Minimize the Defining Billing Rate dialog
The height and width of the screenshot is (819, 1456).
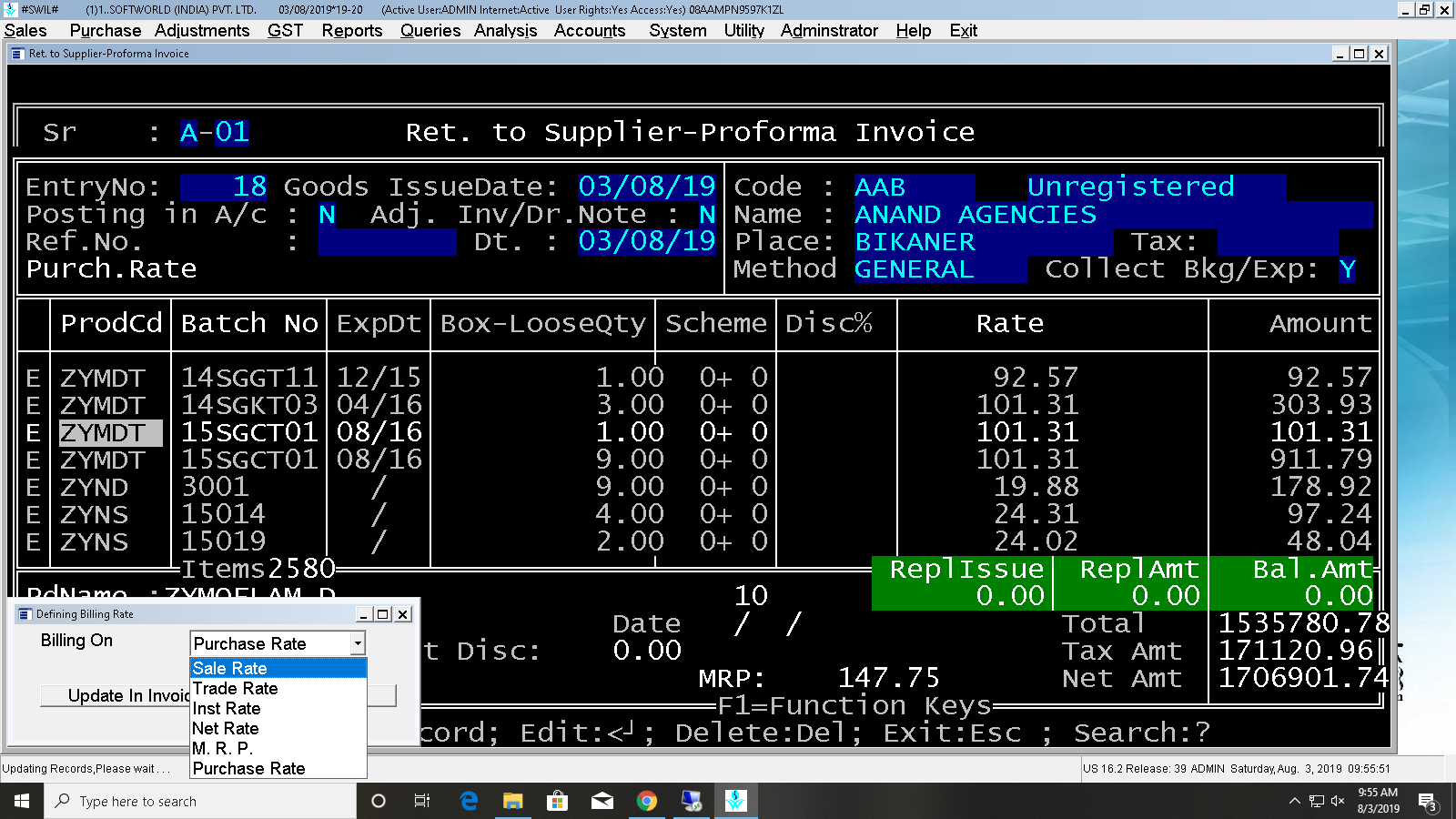coord(363,614)
